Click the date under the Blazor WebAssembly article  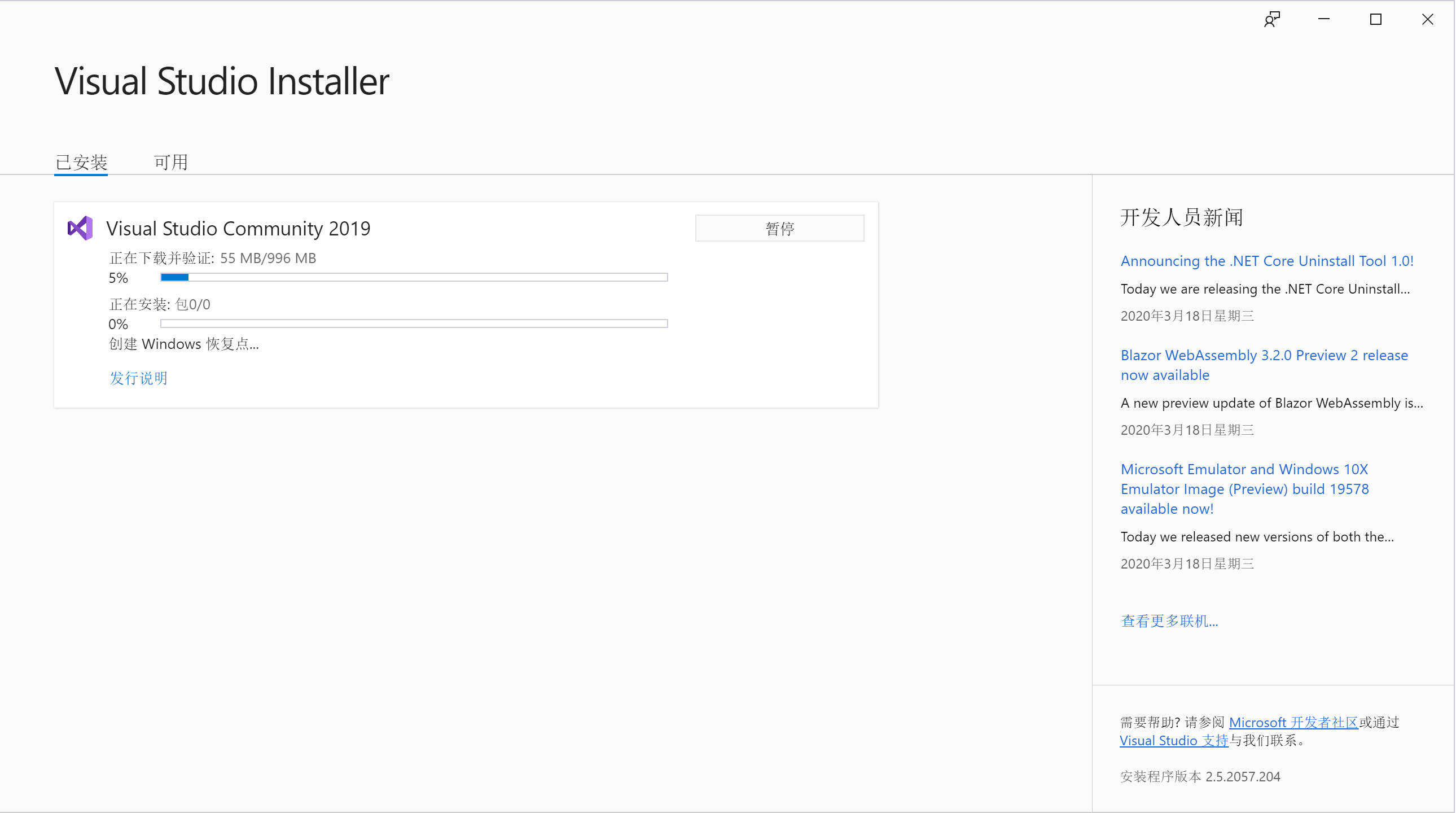1187,430
